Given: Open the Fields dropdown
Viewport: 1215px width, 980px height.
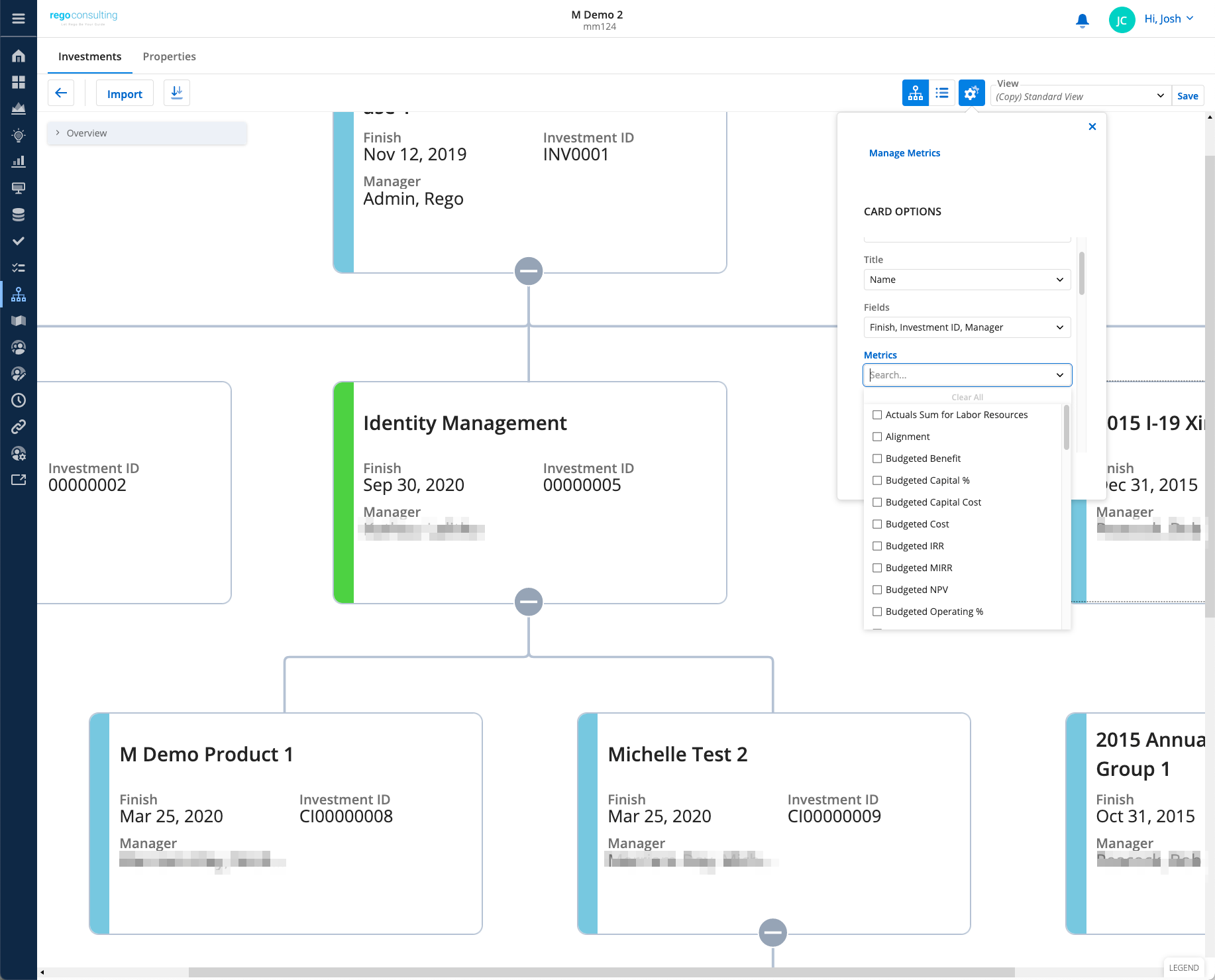Looking at the screenshot, I should [967, 327].
